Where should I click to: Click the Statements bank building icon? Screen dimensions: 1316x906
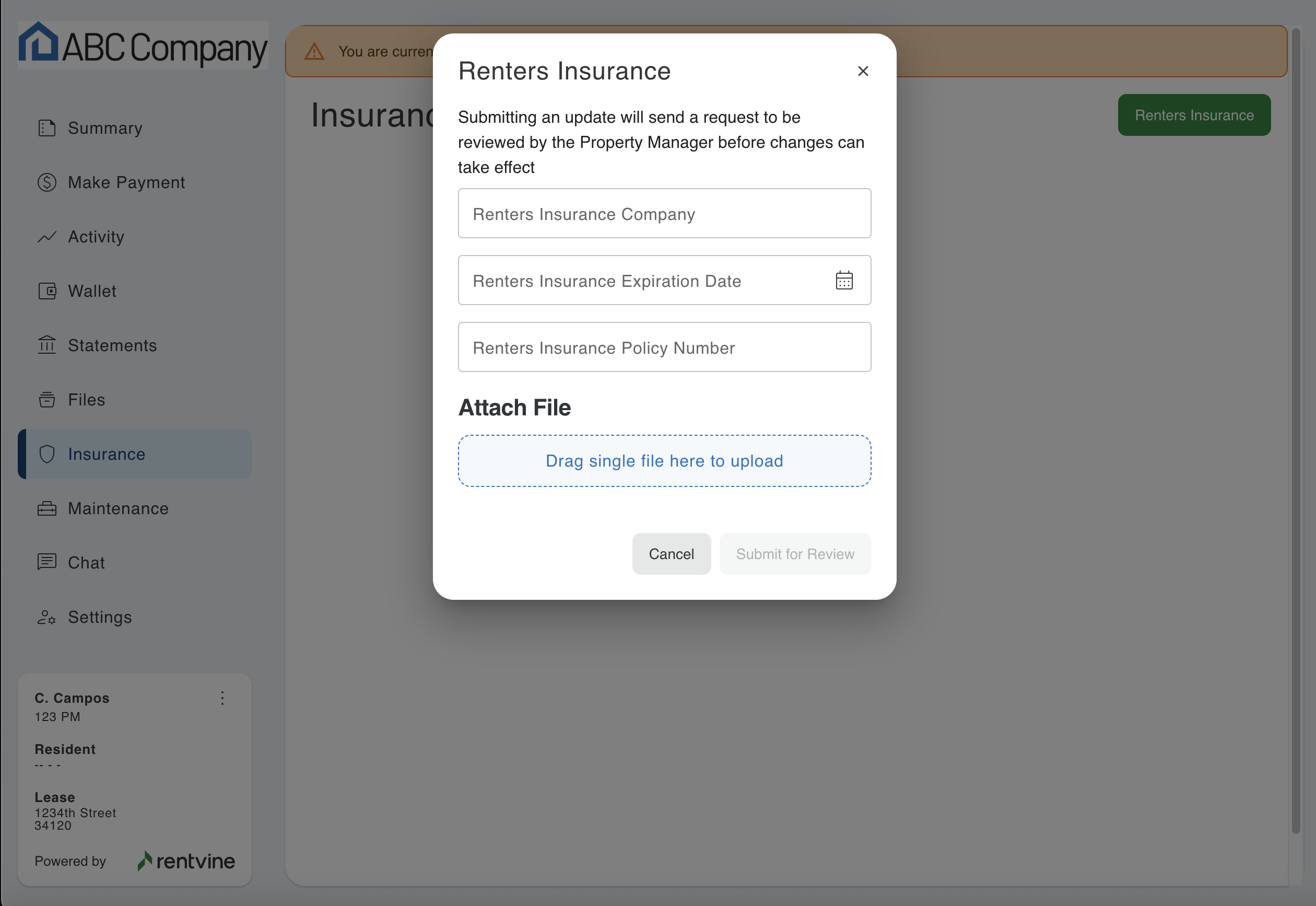click(x=46, y=345)
